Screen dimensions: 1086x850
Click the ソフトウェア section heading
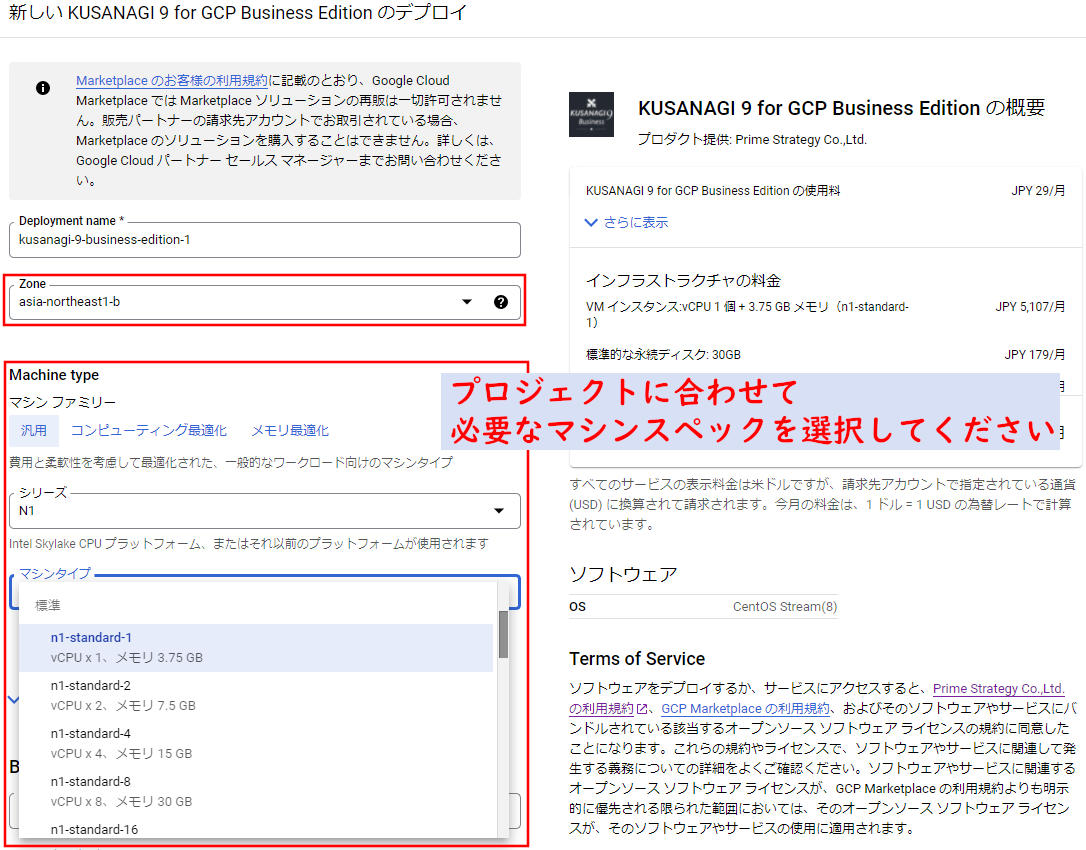(623, 574)
